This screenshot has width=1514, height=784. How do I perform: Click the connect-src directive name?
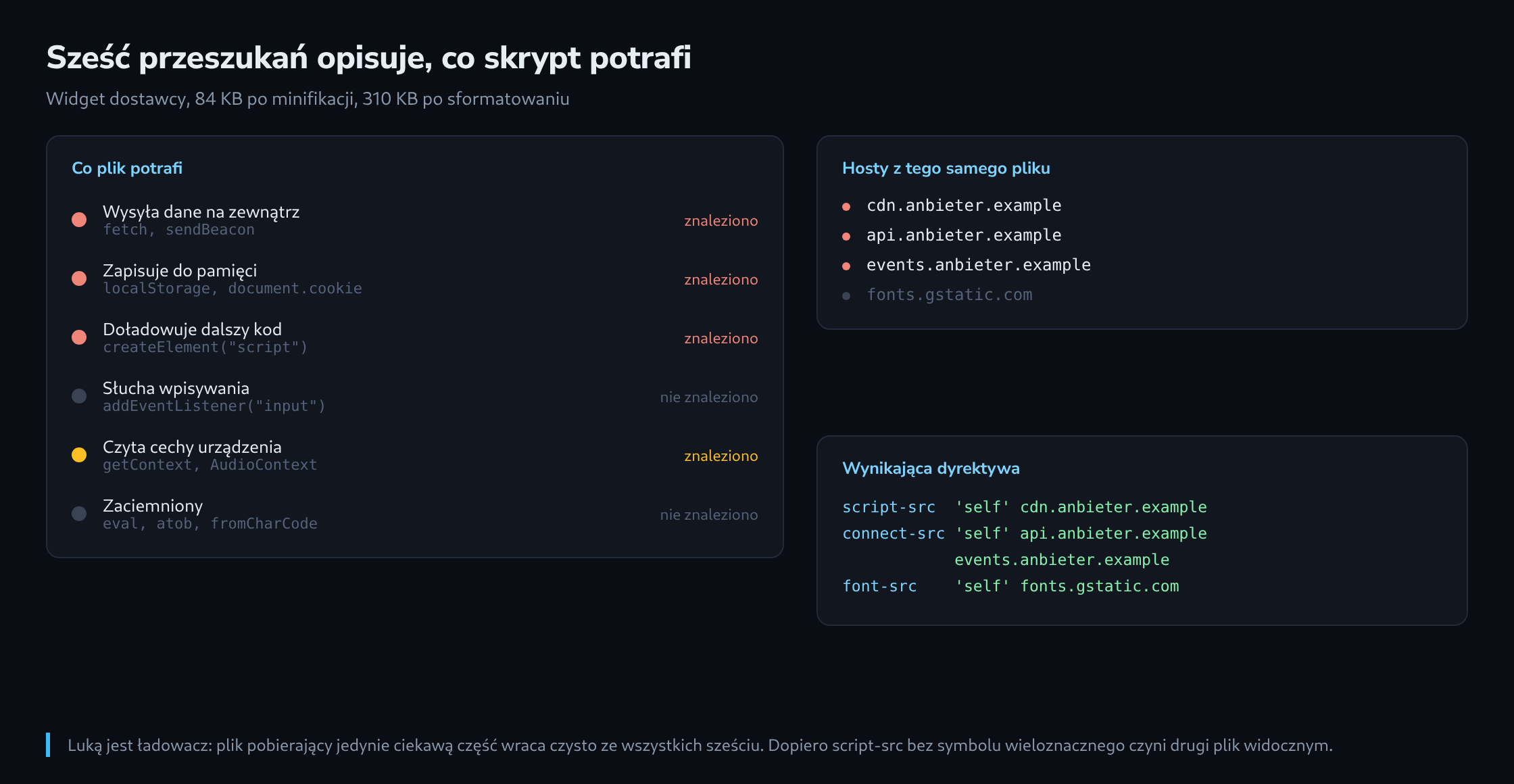point(894,533)
